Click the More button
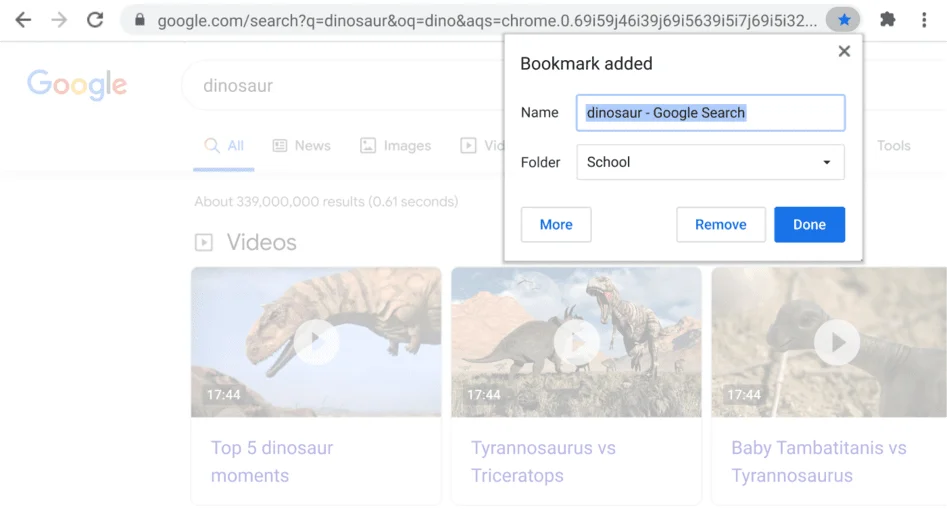 pos(556,225)
